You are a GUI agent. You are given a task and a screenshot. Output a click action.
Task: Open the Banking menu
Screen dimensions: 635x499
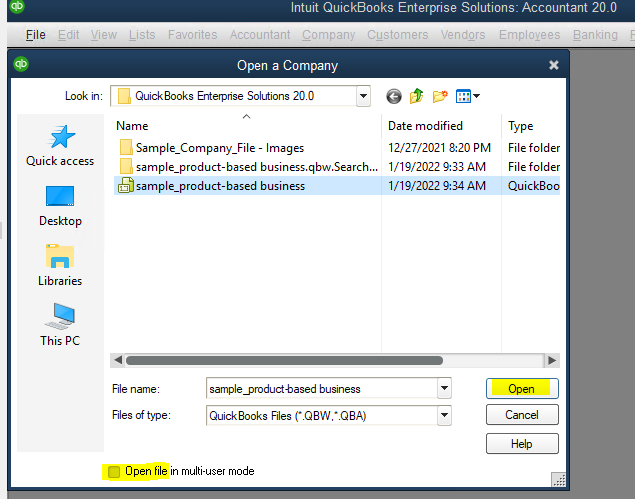[595, 35]
